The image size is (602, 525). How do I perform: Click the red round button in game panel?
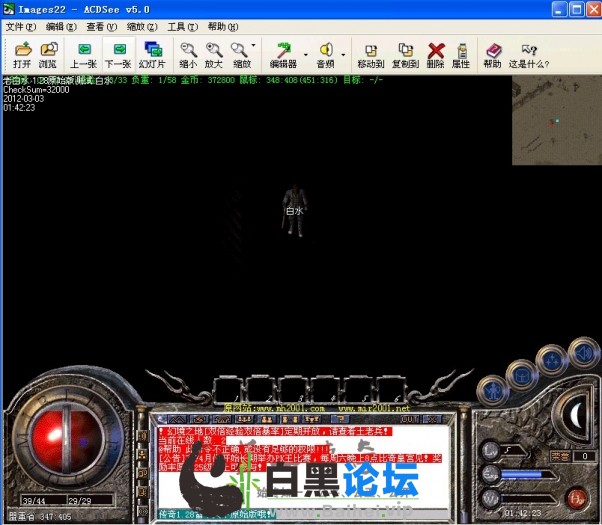tap(577, 499)
